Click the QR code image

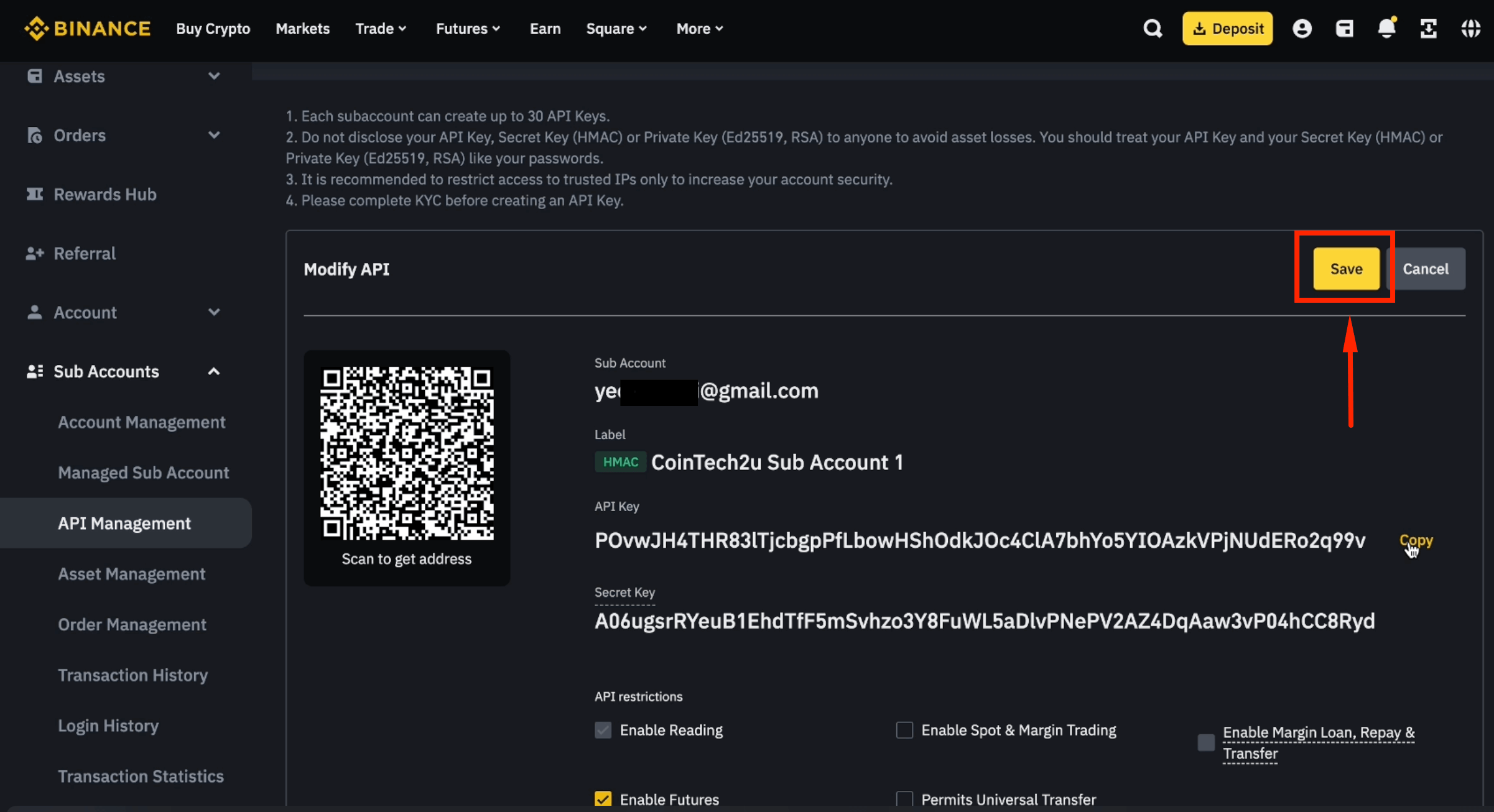[x=407, y=453]
